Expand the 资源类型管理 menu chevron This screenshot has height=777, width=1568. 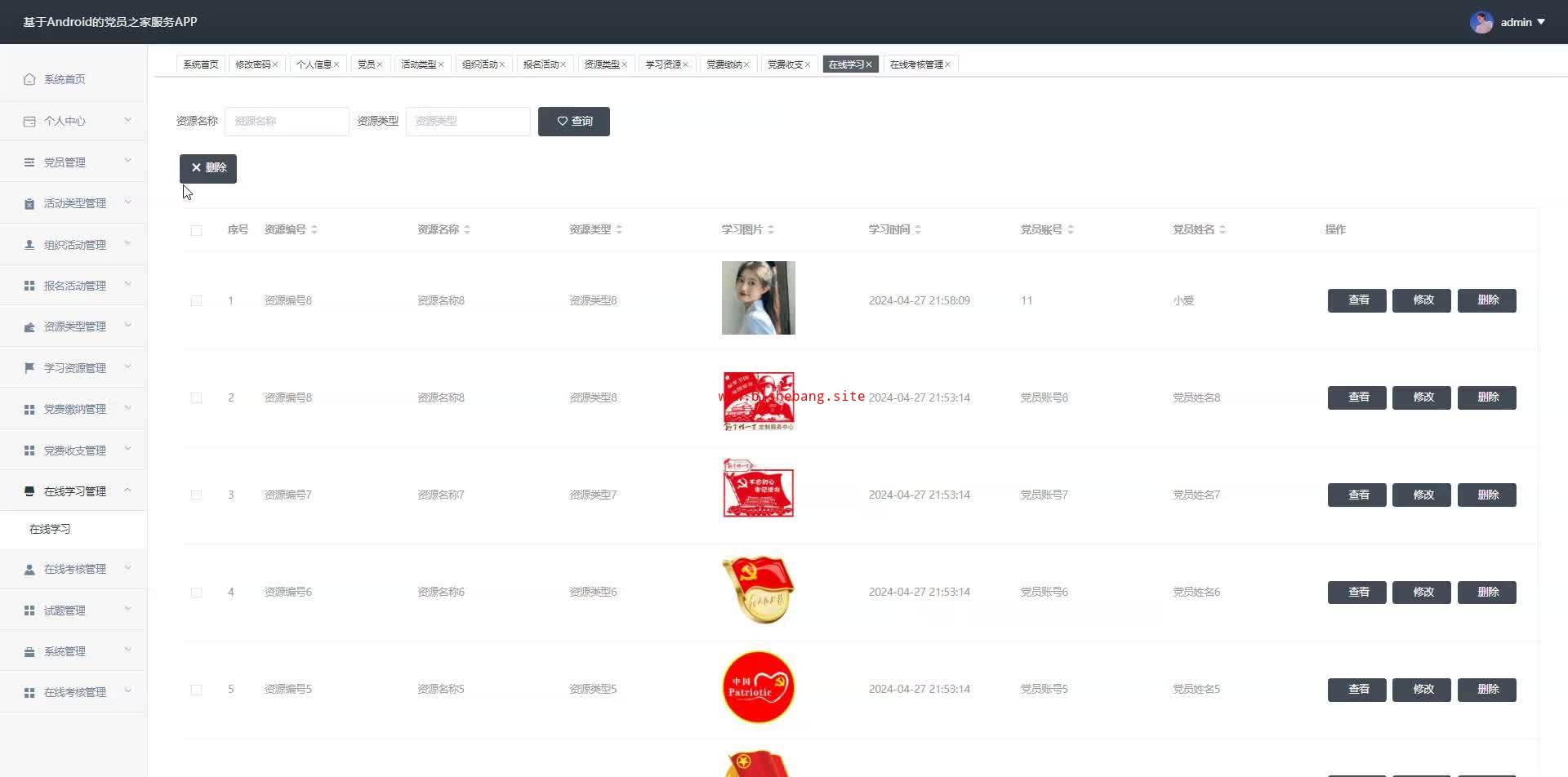pyautogui.click(x=127, y=326)
